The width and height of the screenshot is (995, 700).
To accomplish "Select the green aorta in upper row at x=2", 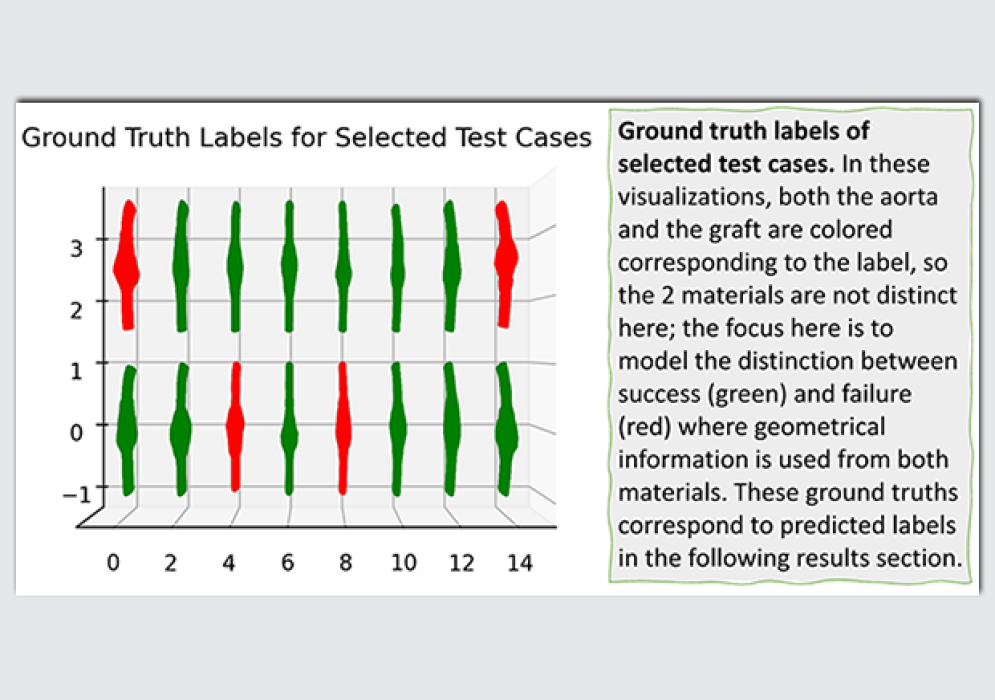I will (181, 266).
